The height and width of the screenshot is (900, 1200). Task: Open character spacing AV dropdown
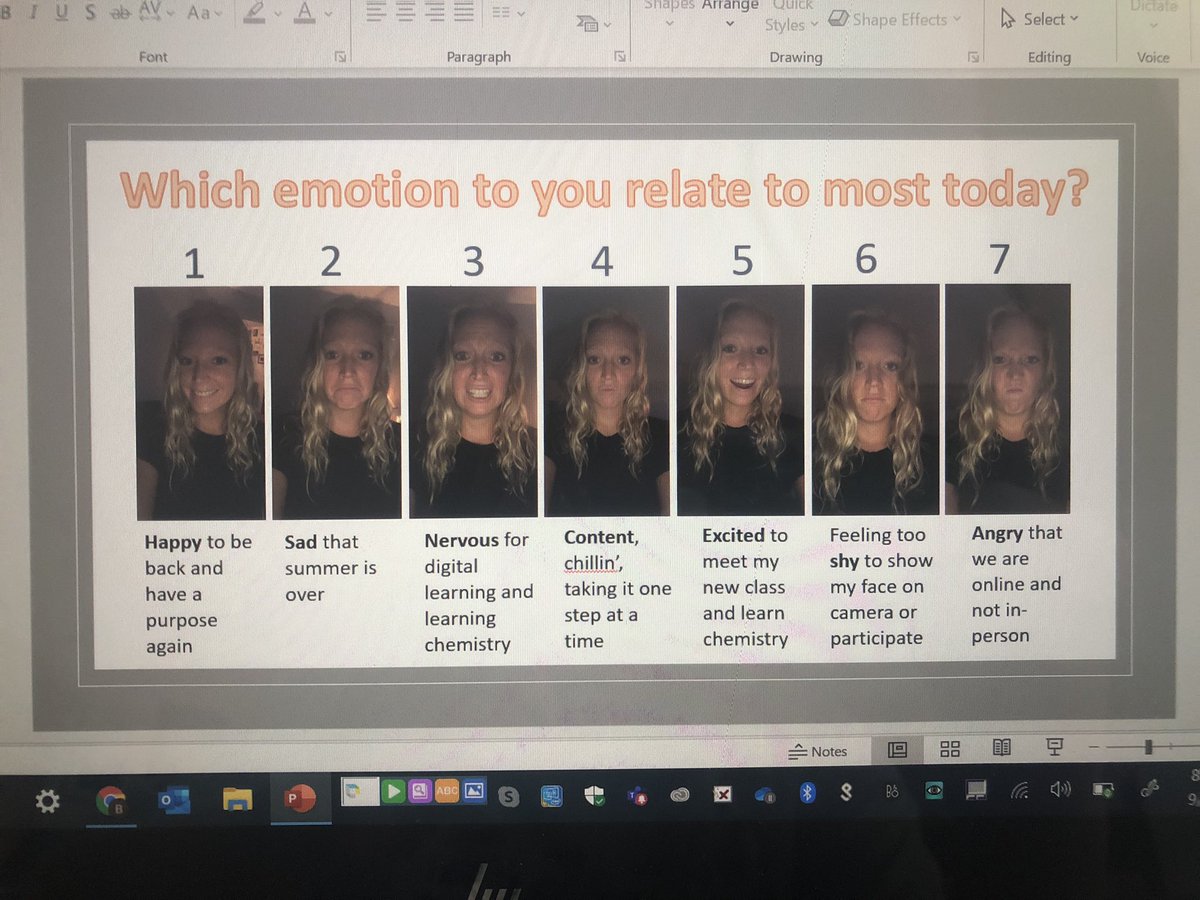click(x=156, y=13)
